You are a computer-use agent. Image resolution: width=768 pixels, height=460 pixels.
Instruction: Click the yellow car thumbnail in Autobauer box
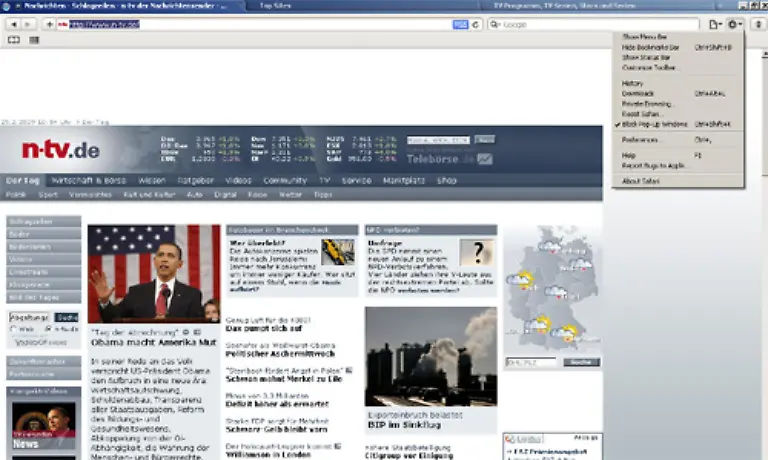[338, 252]
